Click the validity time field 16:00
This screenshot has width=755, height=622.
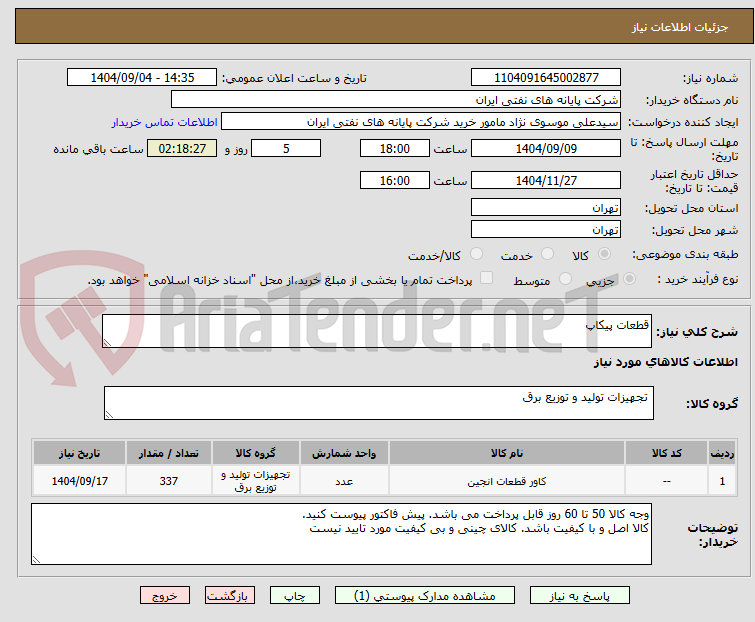[394, 181]
